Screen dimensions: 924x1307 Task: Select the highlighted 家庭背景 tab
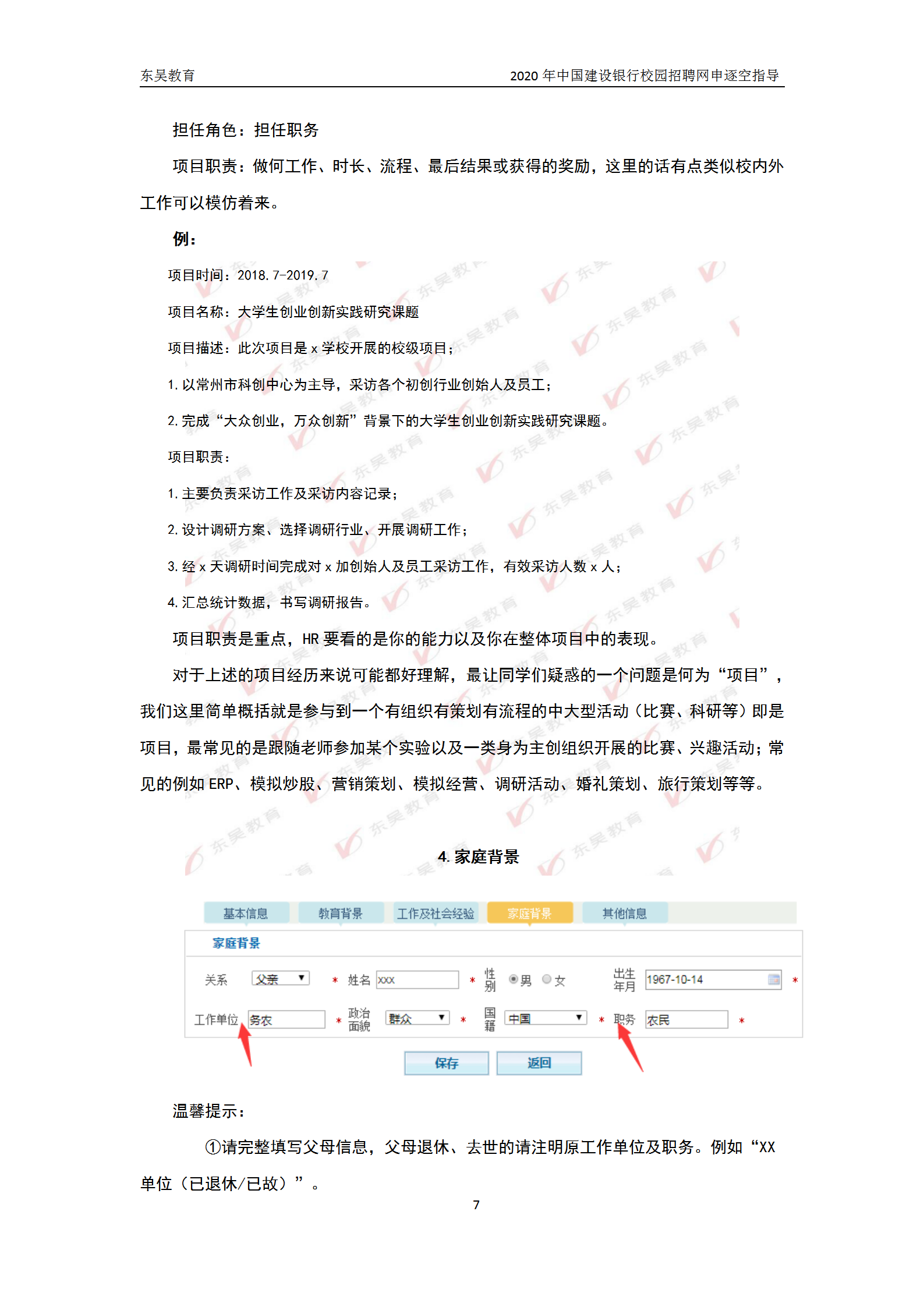pos(529,913)
